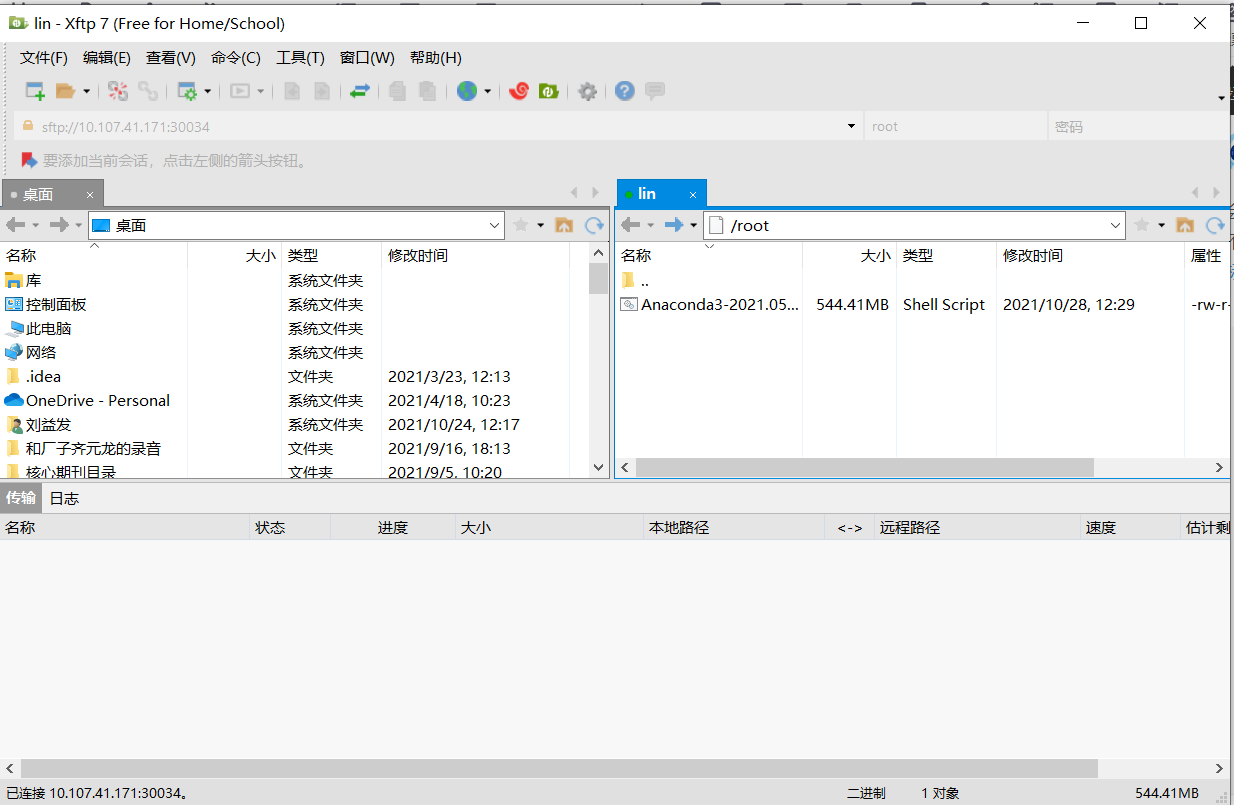The height and width of the screenshot is (805, 1234).
Task: Click the blue transfer arrows icon
Action: [361, 90]
